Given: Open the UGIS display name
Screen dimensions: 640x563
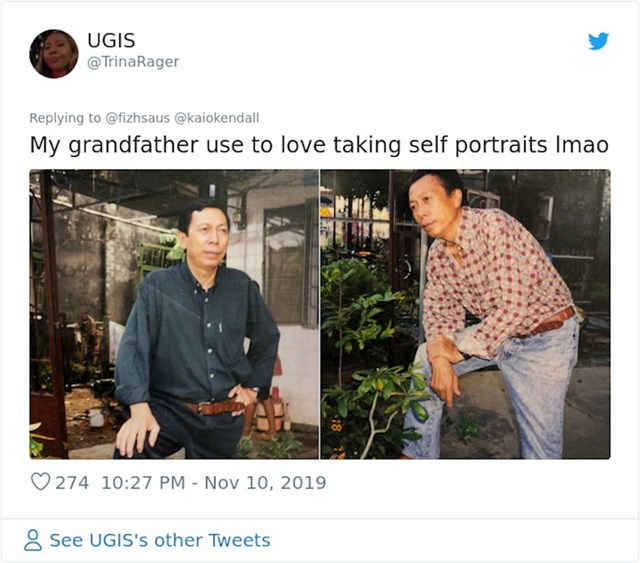Looking at the screenshot, I should click(x=111, y=40).
